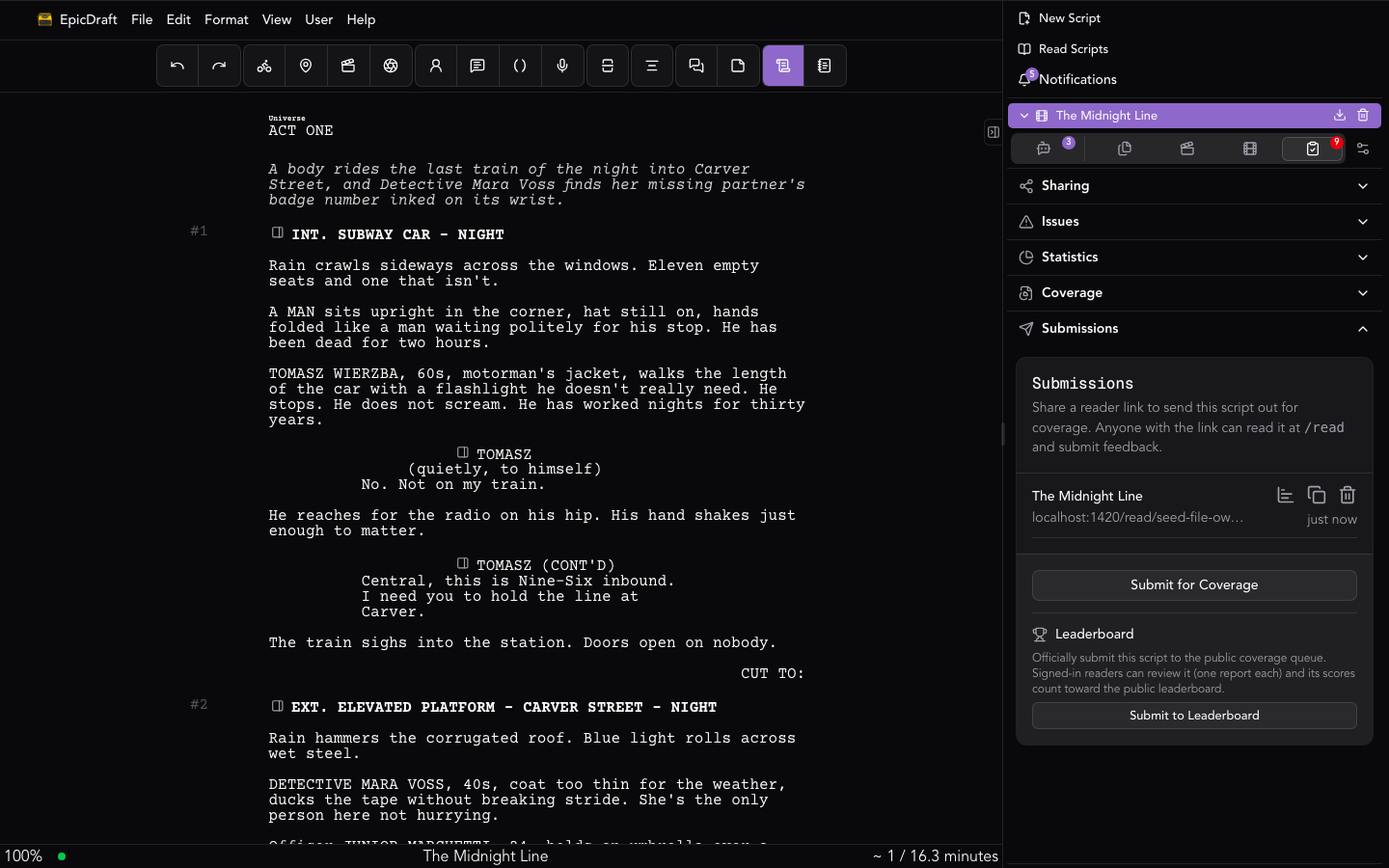Toggle the sidebar panel collapse button

click(993, 132)
